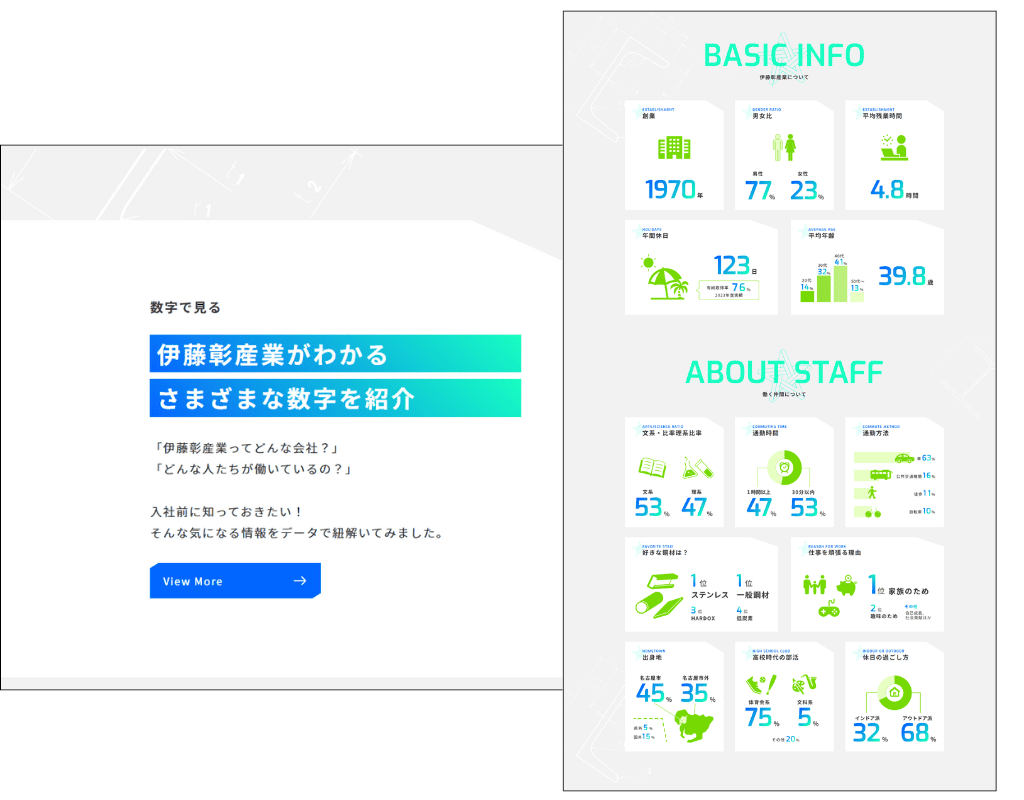Click the male figure icon on the 男女比 card
This screenshot has width=1024, height=800.
pyautogui.click(x=777, y=147)
